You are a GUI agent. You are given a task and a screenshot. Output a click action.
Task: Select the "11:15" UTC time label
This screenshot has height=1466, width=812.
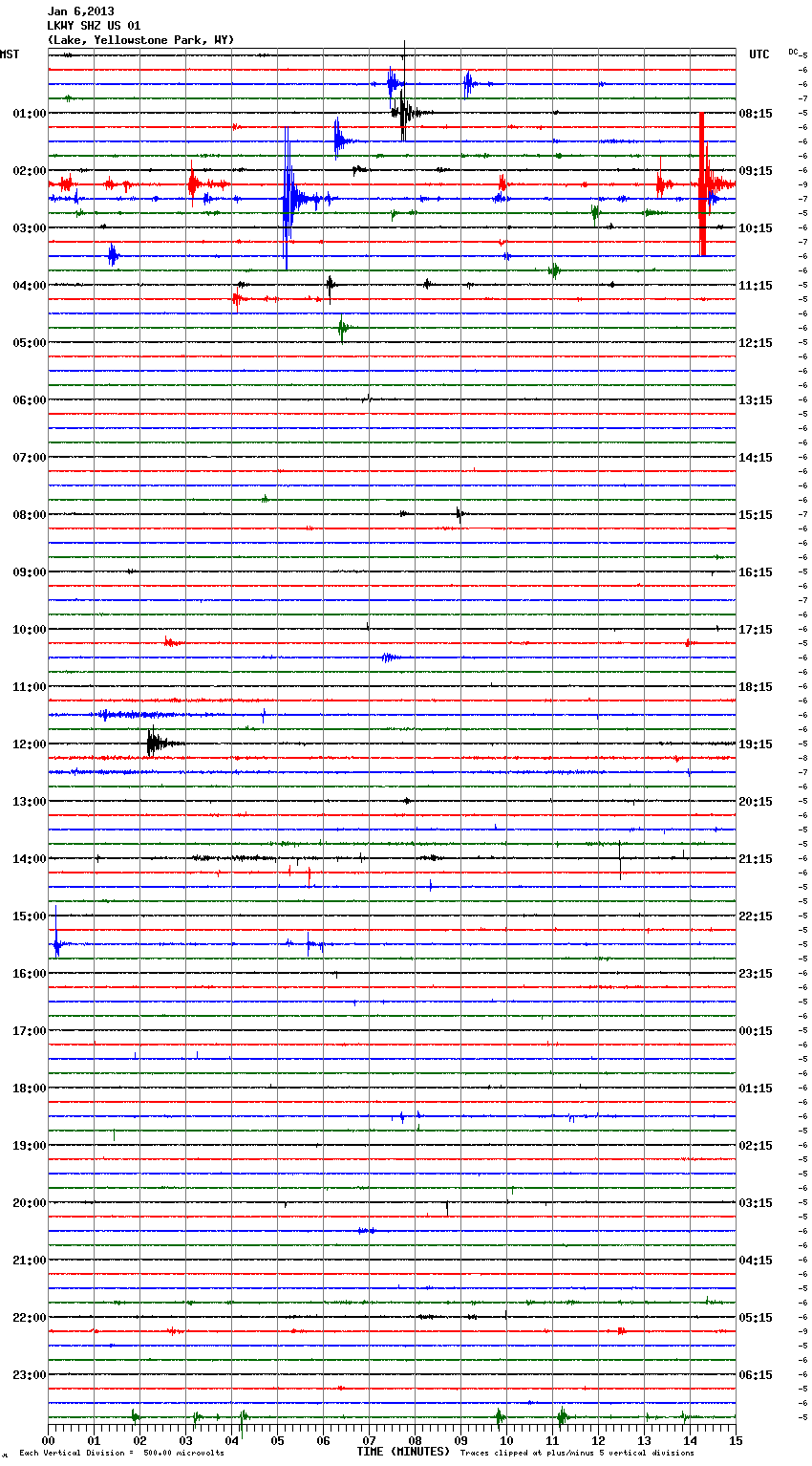[x=756, y=285]
